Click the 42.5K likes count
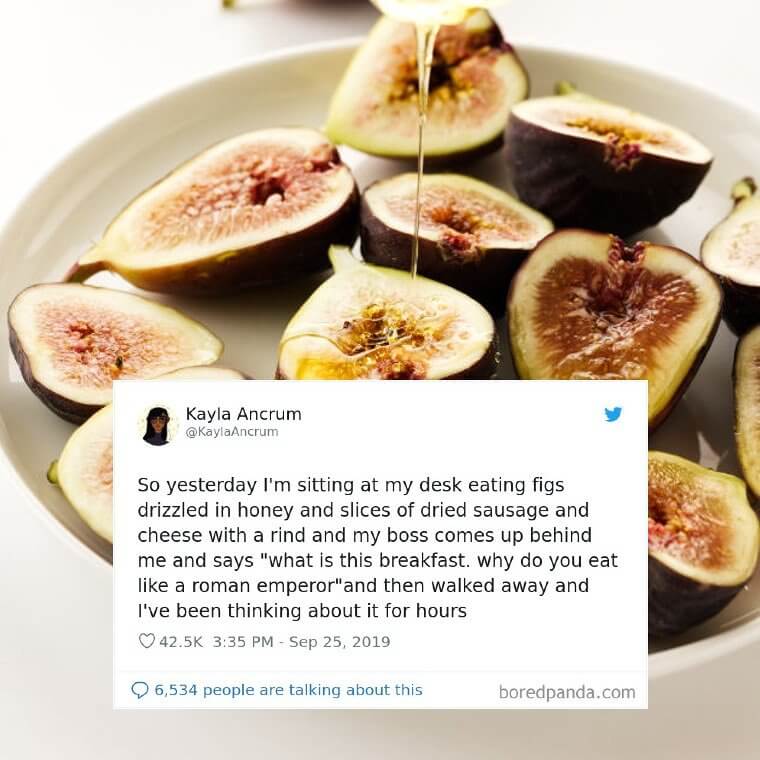760x760 pixels. (x=181, y=641)
